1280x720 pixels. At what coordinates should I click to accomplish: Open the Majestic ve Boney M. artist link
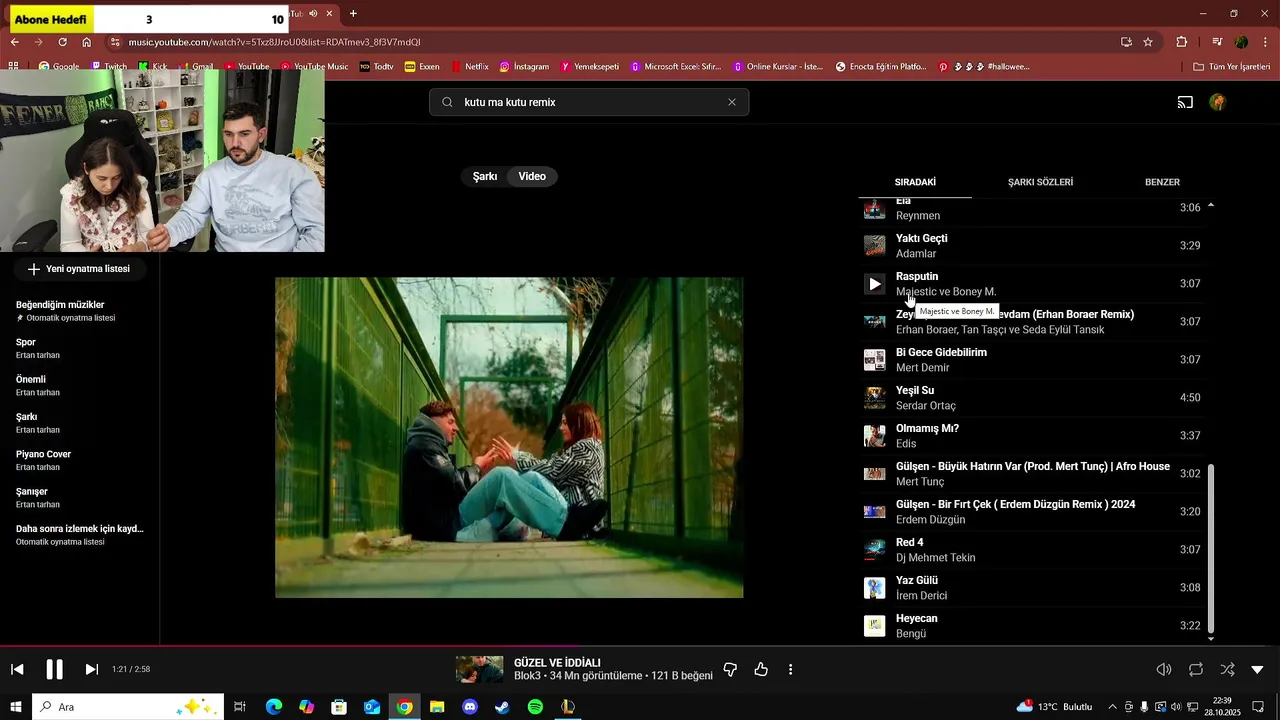coord(946,292)
